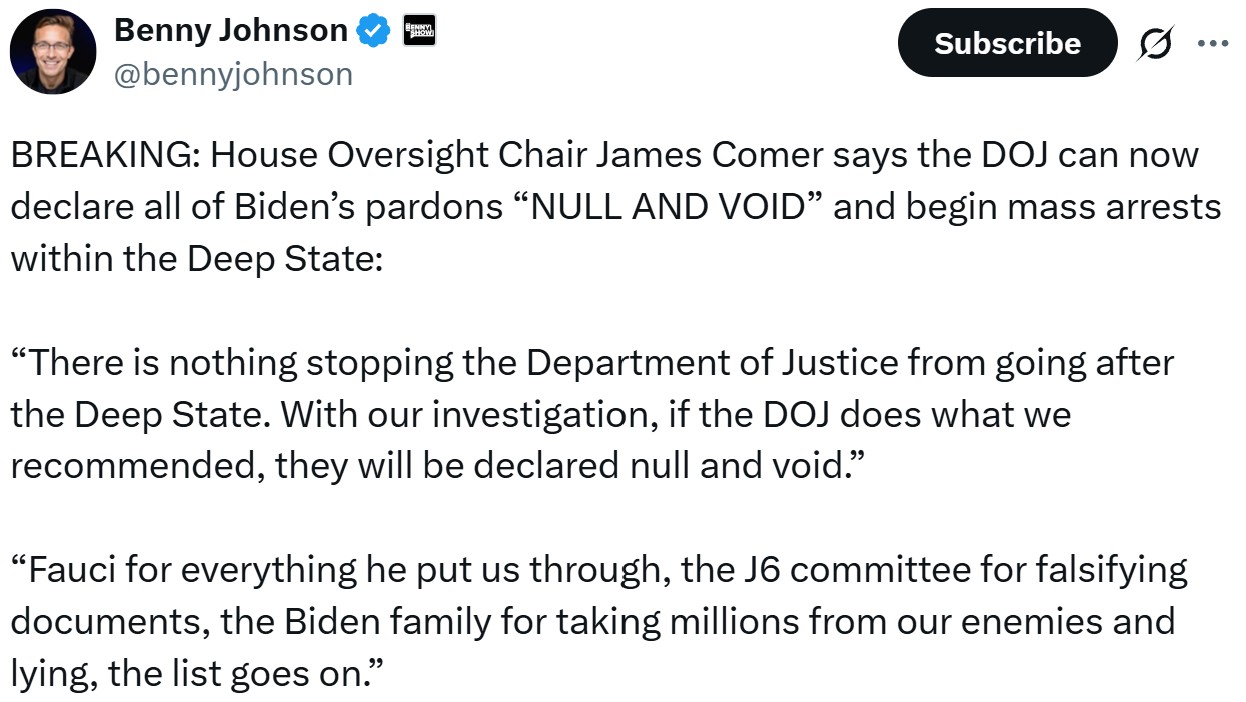The image size is (1246, 702).
Task: Open the Benny Johnson display name link
Action: [230, 31]
